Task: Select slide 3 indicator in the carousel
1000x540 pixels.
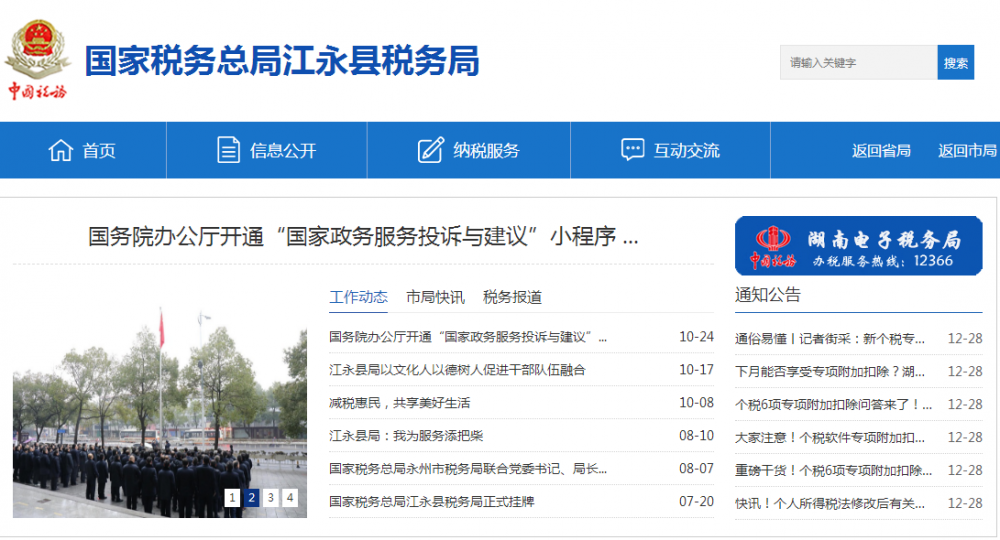Action: pyautogui.click(x=271, y=498)
